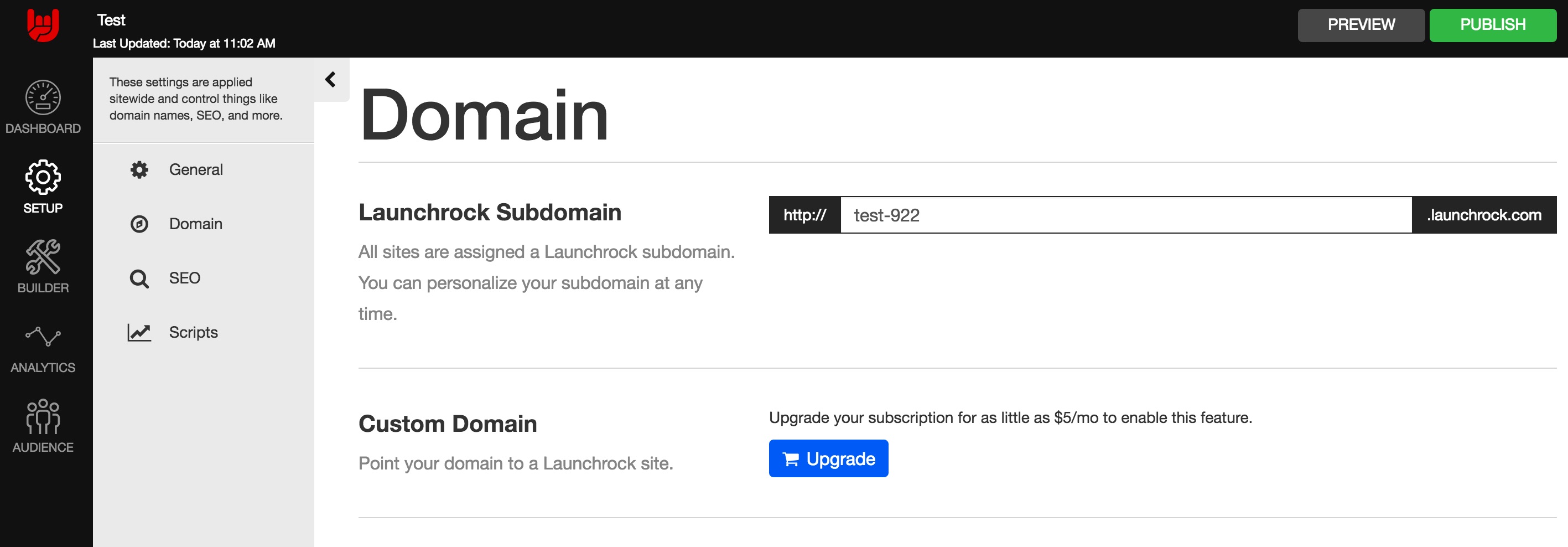
Task: Open the Analytics graph icon
Action: [43, 336]
